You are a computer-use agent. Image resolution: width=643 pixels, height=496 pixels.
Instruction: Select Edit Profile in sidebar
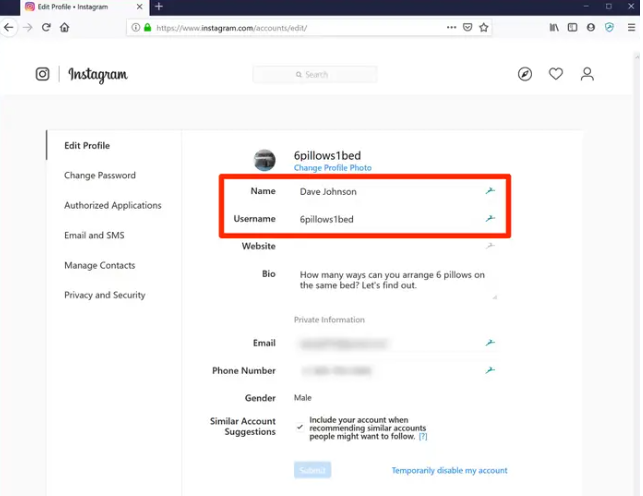(87, 146)
